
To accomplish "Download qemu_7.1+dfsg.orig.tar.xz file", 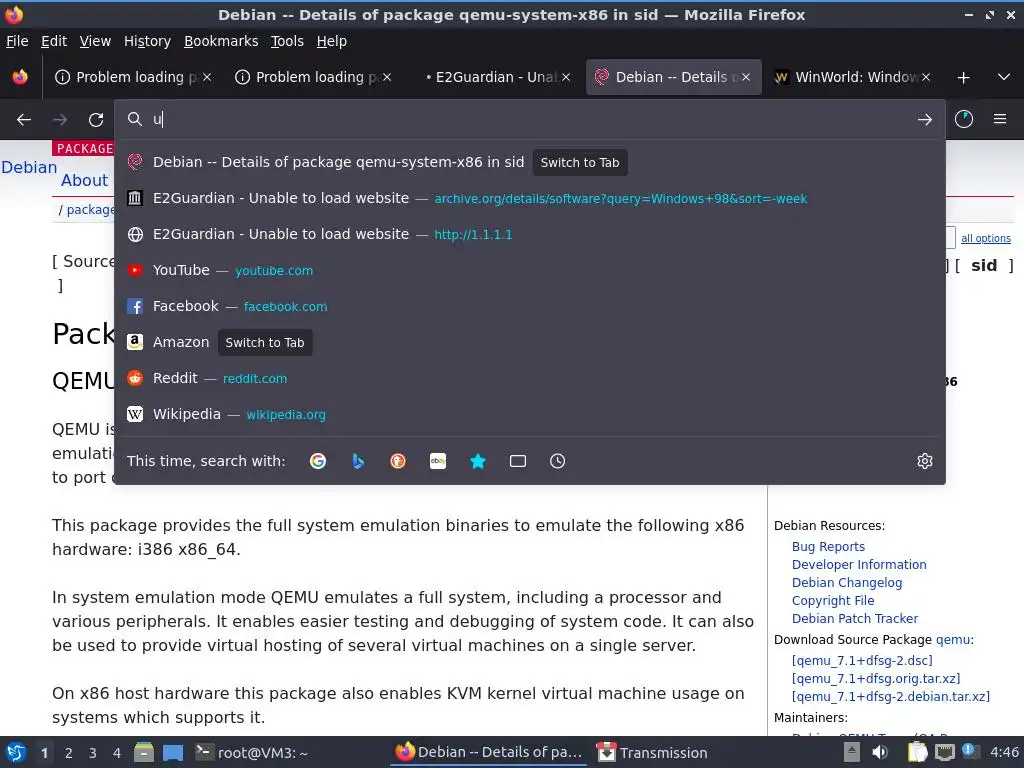I will pyautogui.click(x=876, y=679).
